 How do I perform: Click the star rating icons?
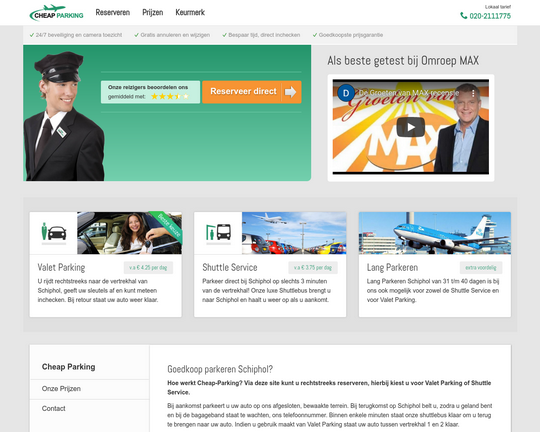click(170, 96)
